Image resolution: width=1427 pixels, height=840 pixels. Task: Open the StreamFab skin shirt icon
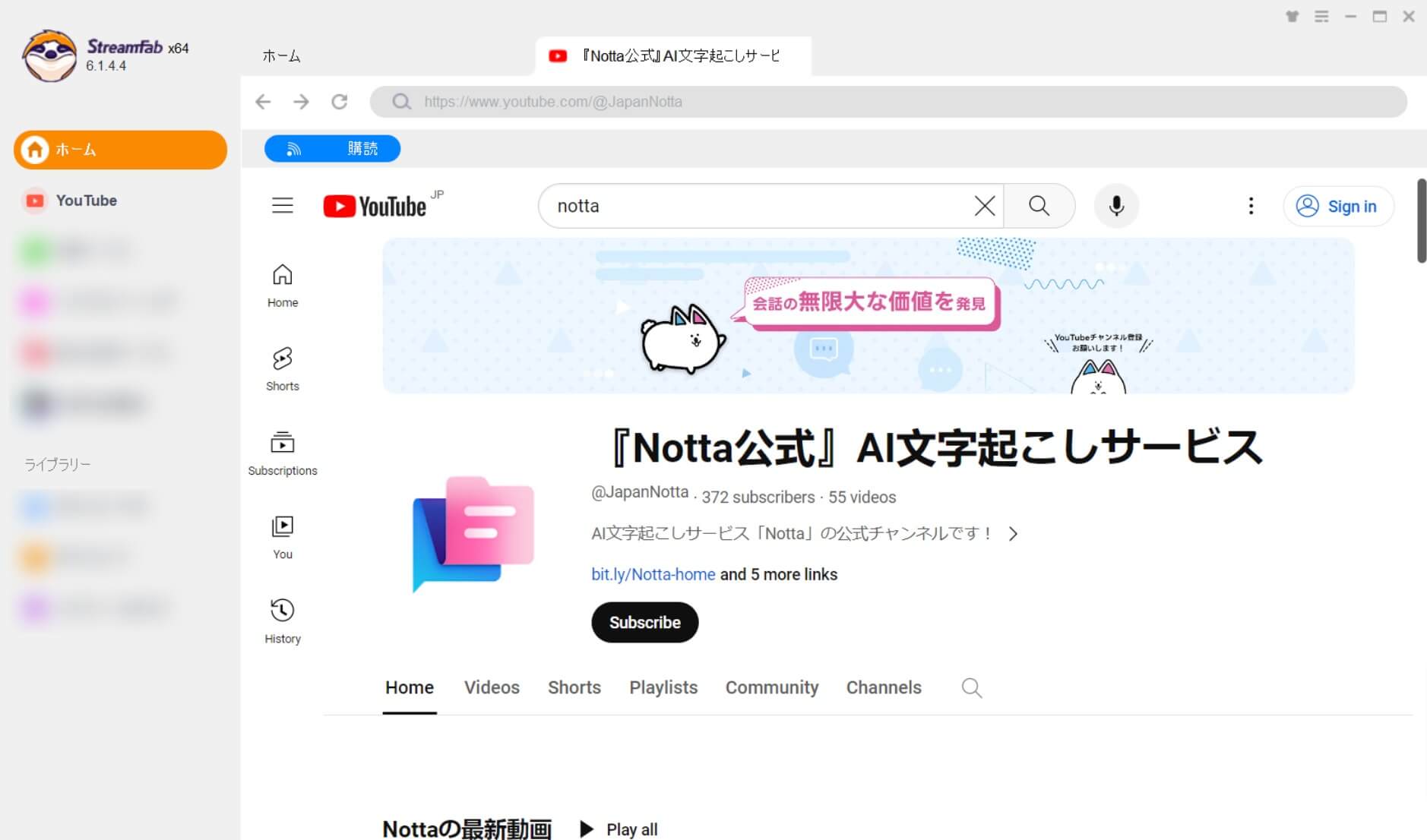(x=1293, y=17)
